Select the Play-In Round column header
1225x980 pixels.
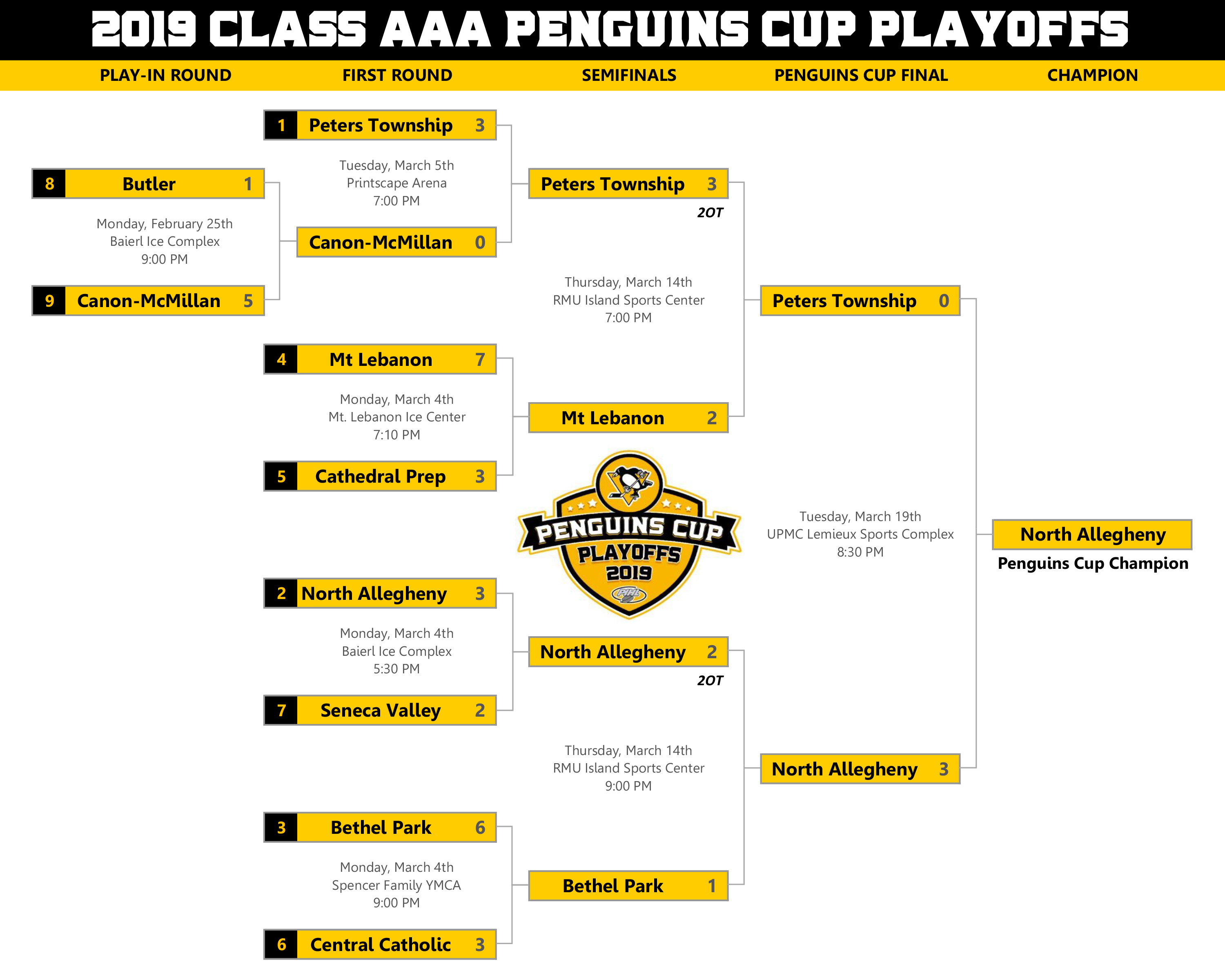(x=165, y=75)
